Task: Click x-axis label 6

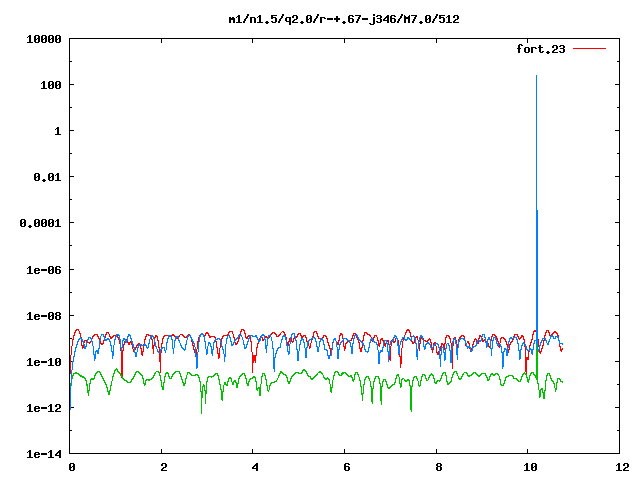Action: [x=347, y=467]
